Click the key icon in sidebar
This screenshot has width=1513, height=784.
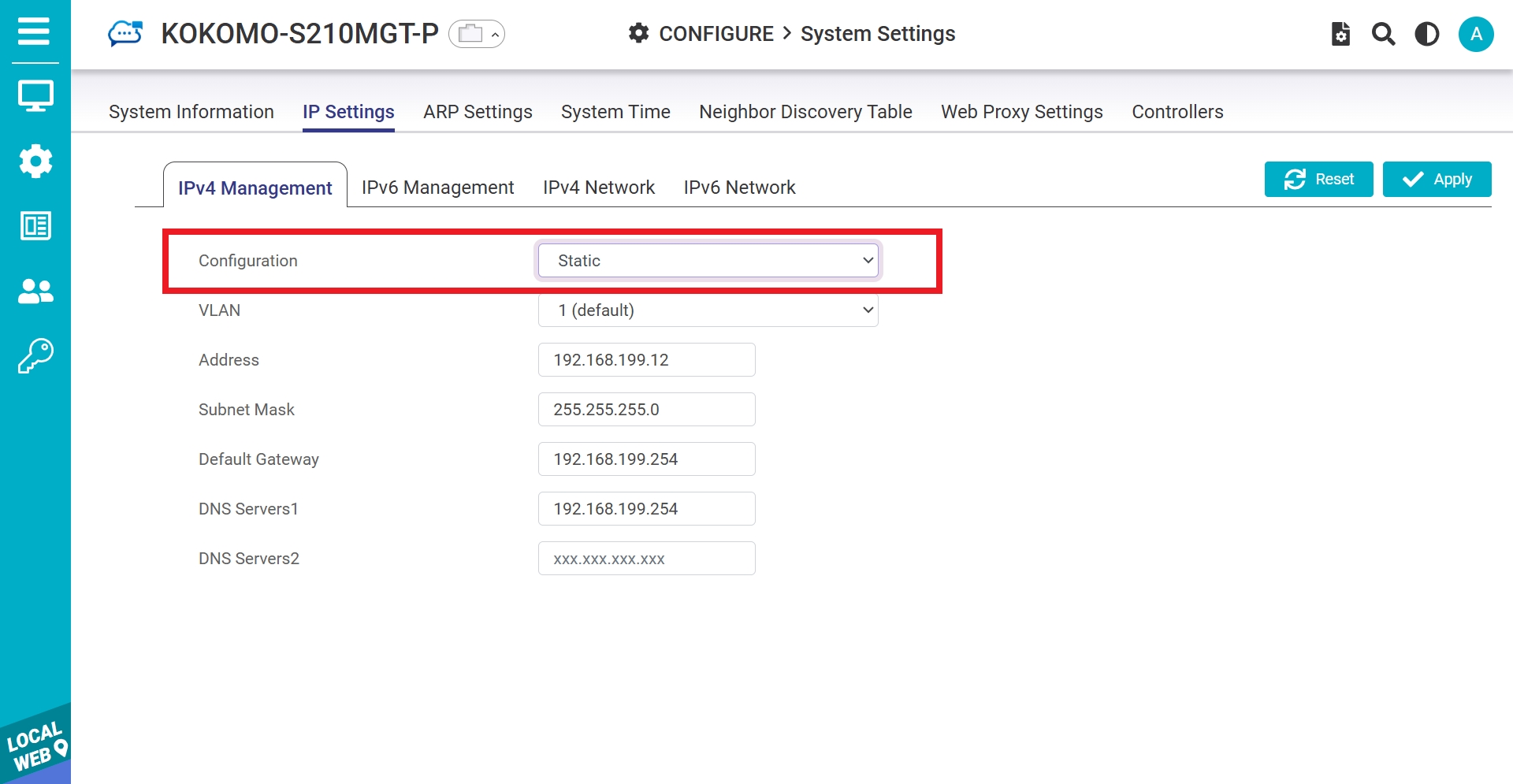click(35, 356)
